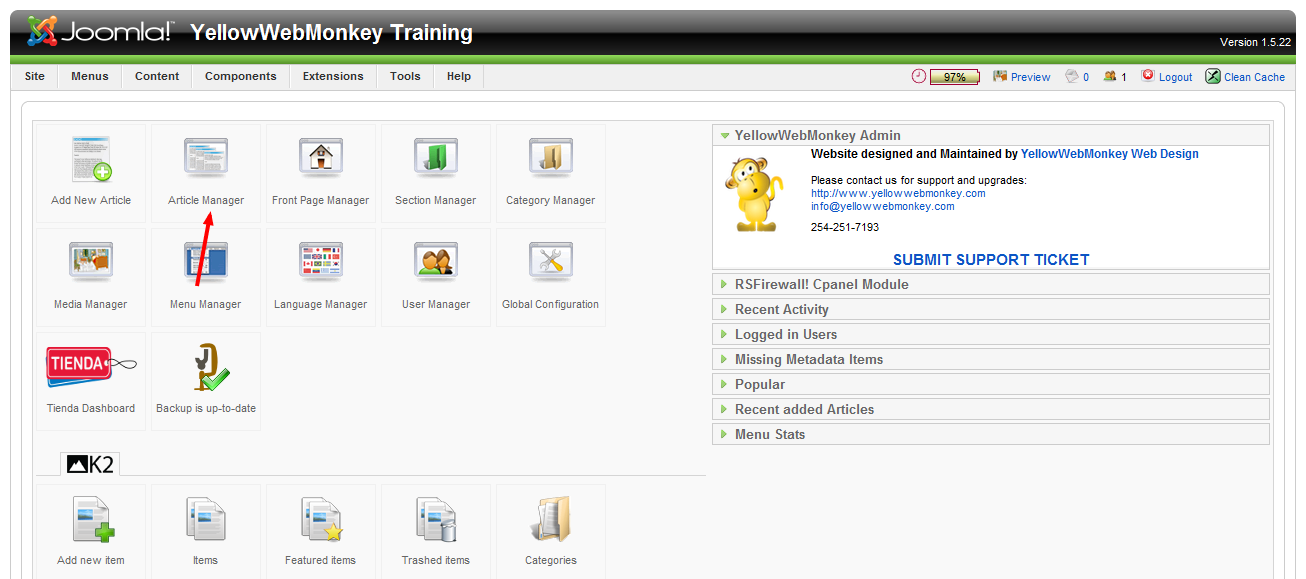1306x579 pixels.
Task: Expand the Logged in Users panel
Action: coord(991,334)
